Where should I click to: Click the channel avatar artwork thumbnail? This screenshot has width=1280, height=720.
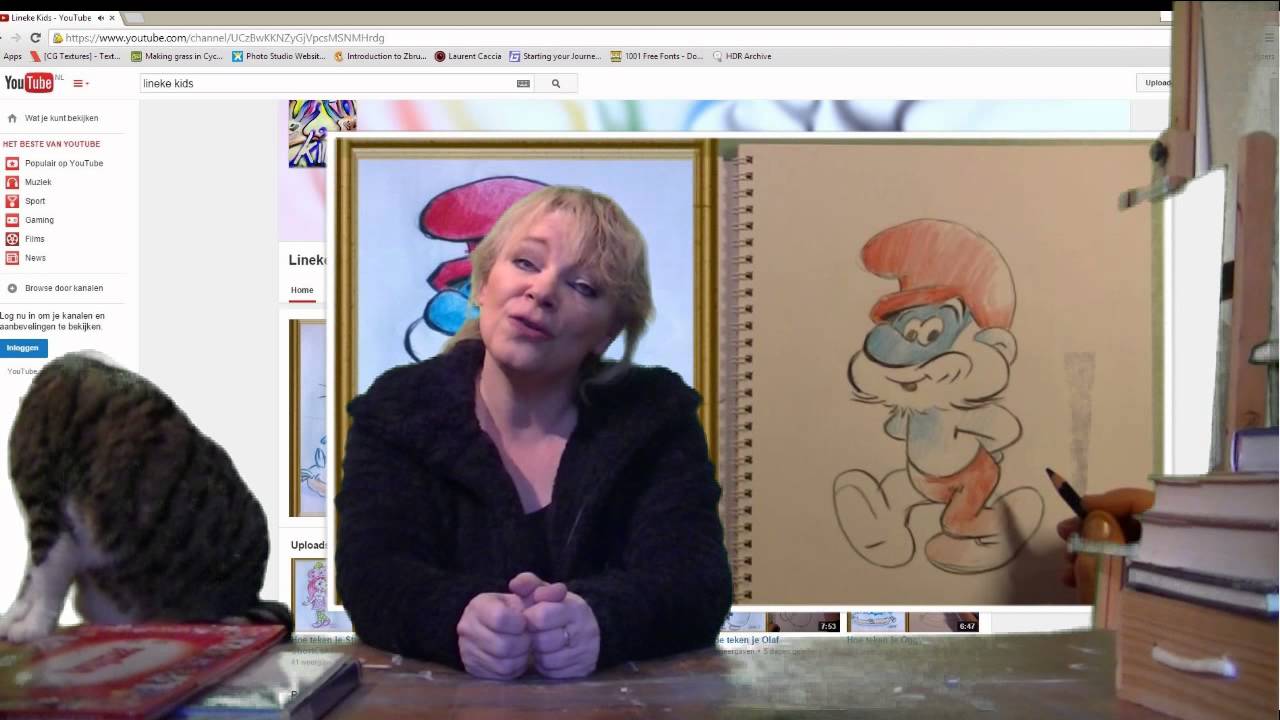[322, 133]
